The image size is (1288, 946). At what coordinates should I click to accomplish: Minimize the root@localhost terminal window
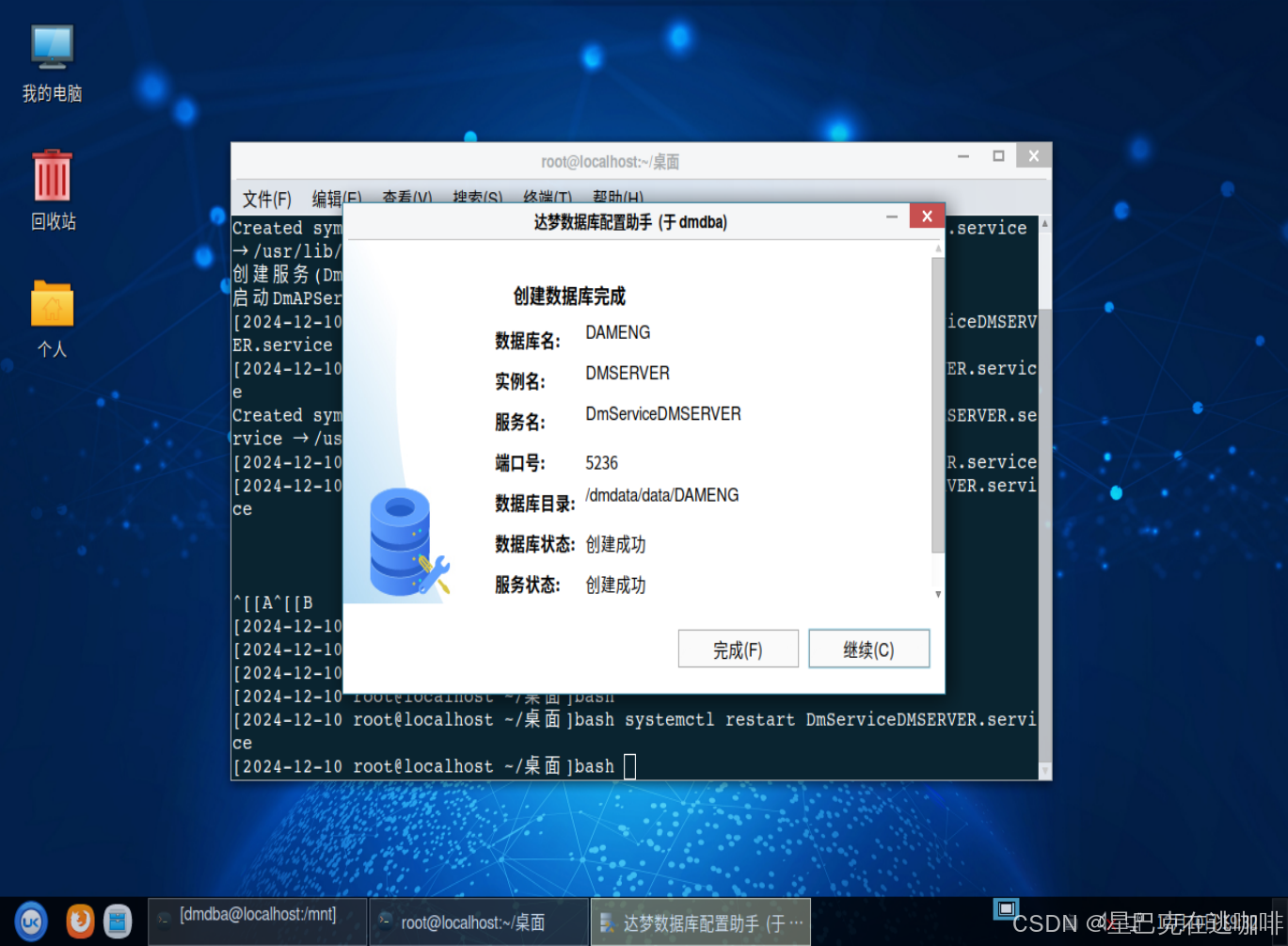(963, 156)
